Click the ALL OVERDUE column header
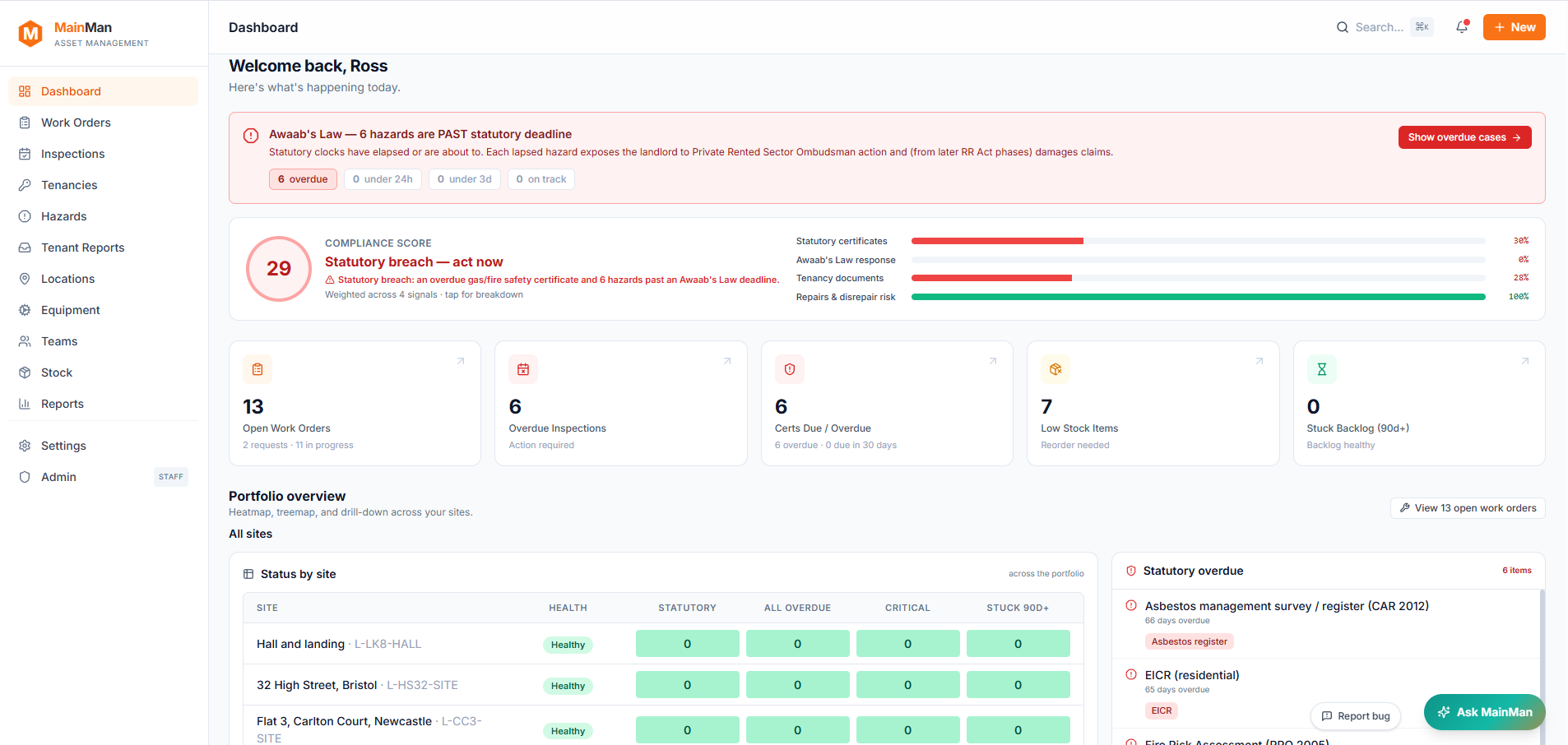 pyautogui.click(x=797, y=608)
